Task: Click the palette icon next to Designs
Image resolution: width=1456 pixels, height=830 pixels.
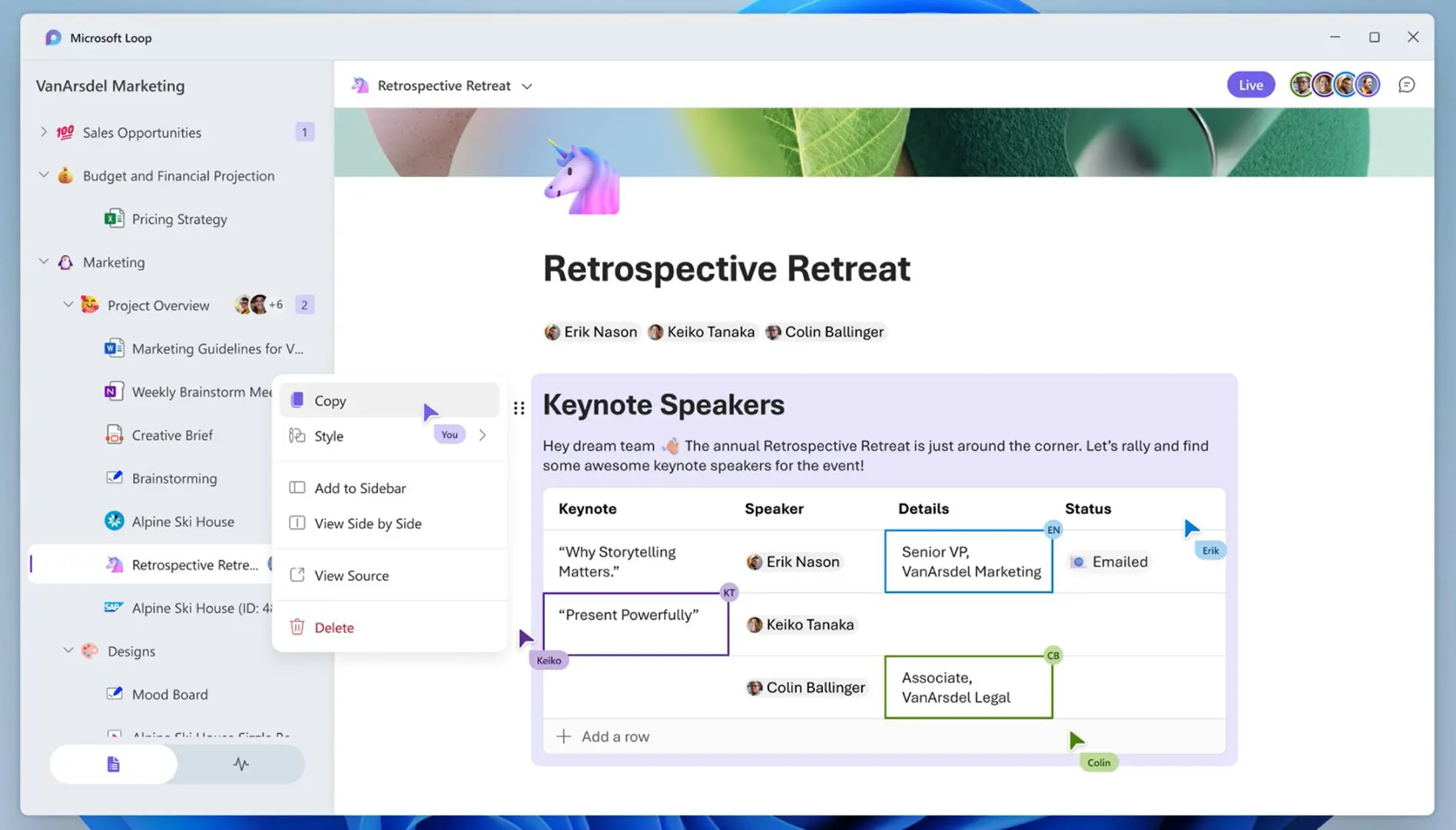Action: pos(90,651)
